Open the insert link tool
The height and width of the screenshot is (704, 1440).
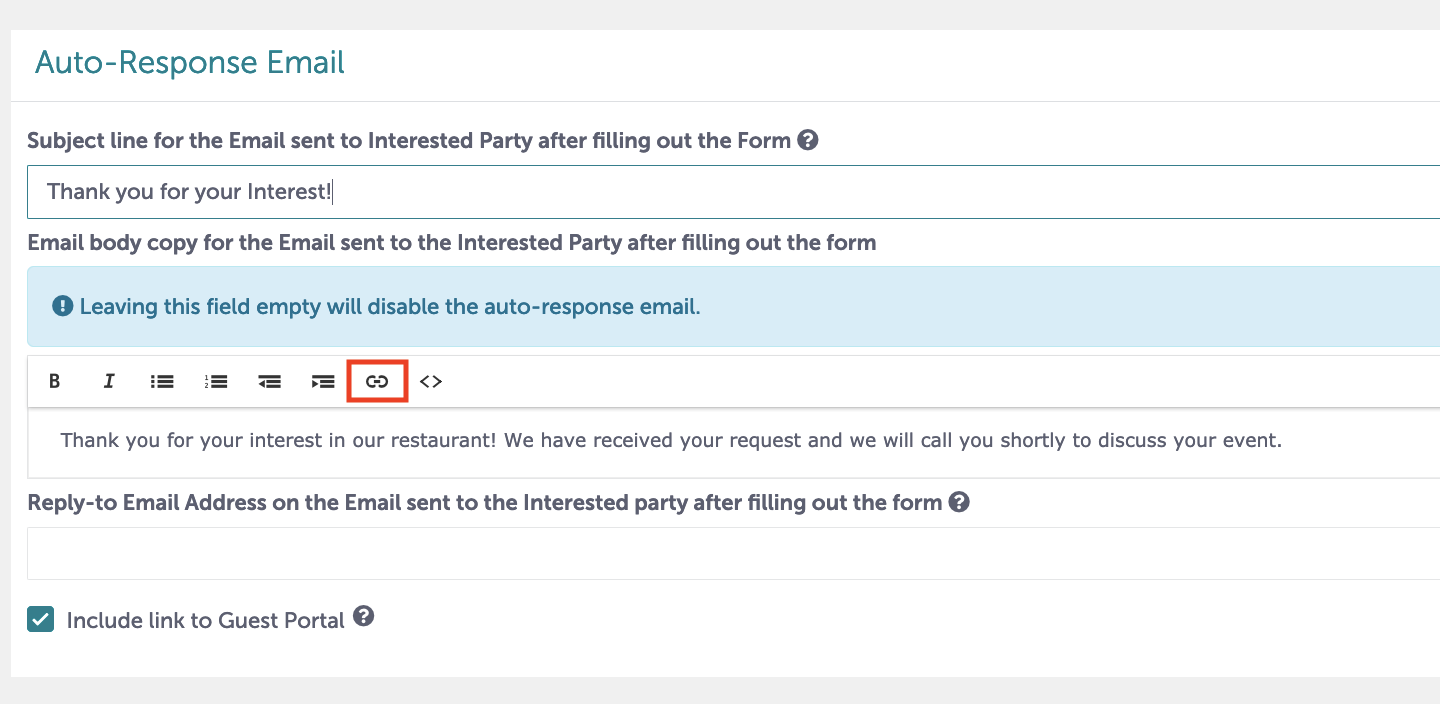377,381
